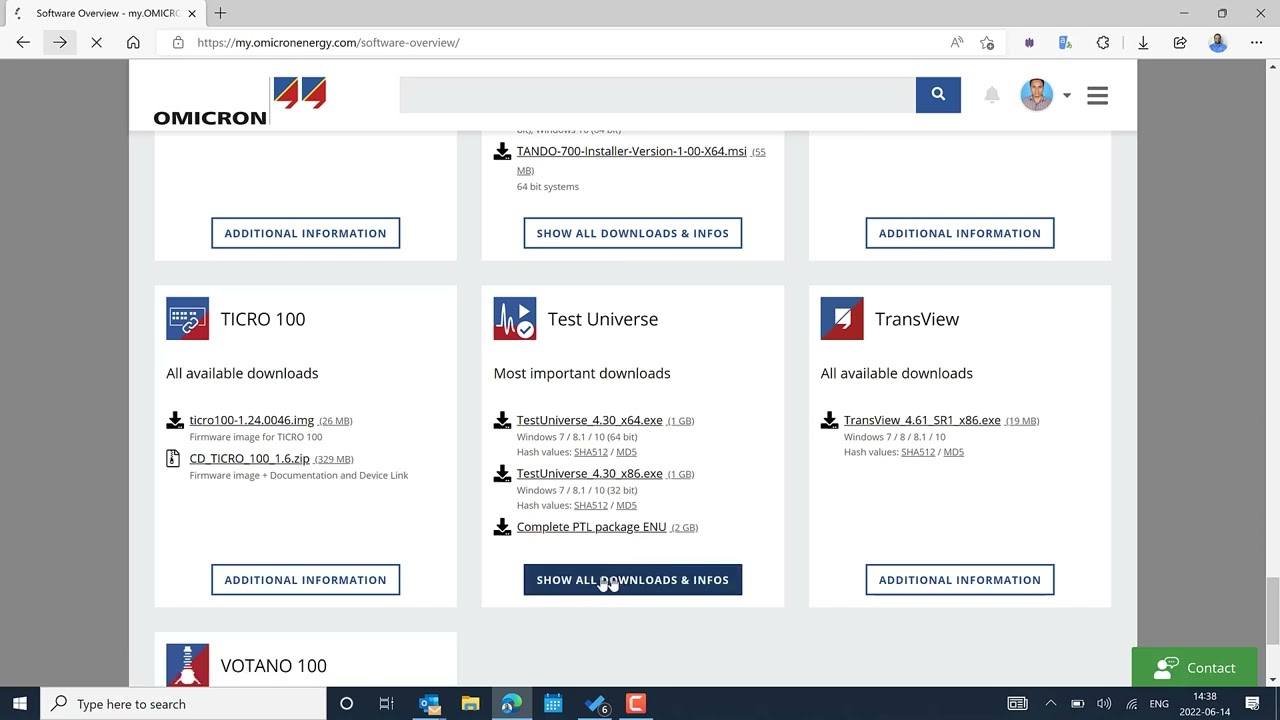
Task: Click download icon beside TestUniverse_4.30_x86.exe
Action: click(x=502, y=474)
